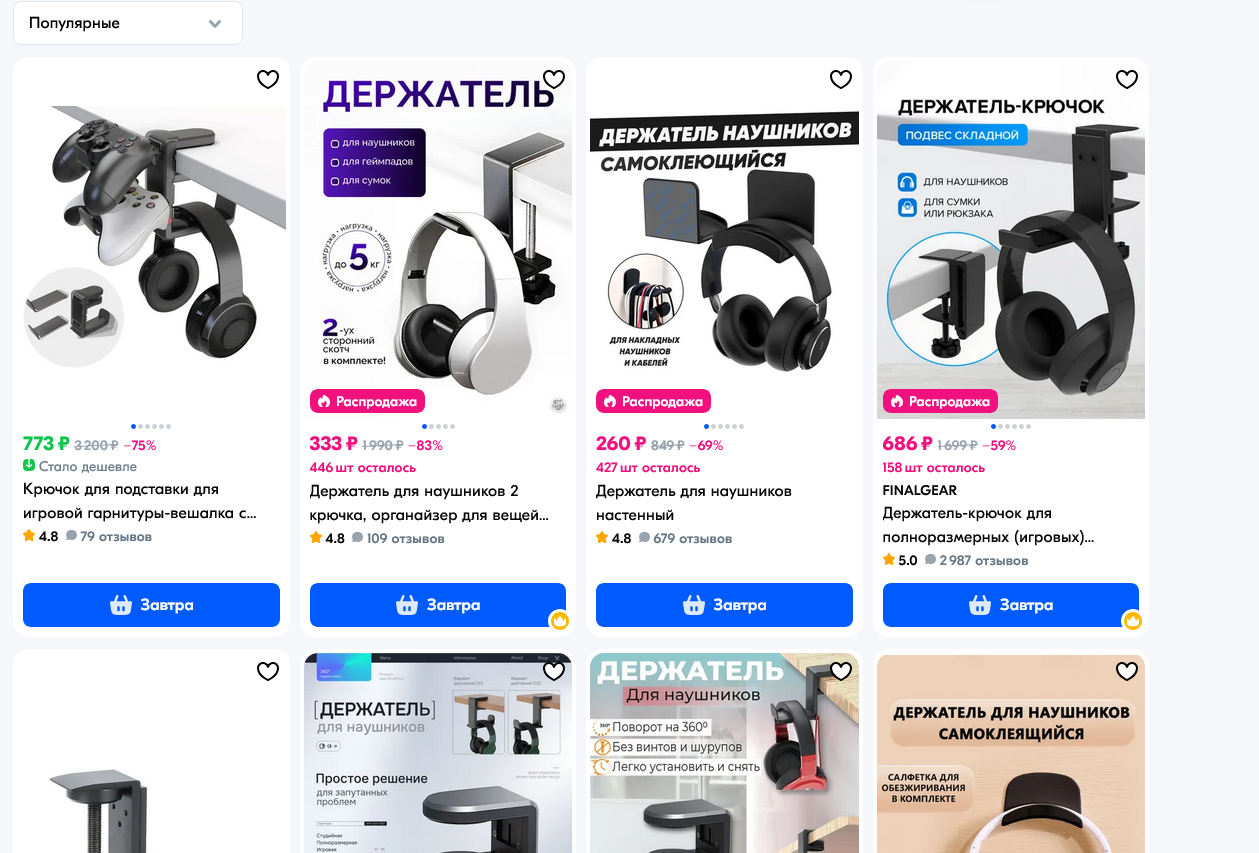The width and height of the screenshot is (1259, 853).
Task: Open the Держатель для наушников настенный title
Action: (x=694, y=503)
